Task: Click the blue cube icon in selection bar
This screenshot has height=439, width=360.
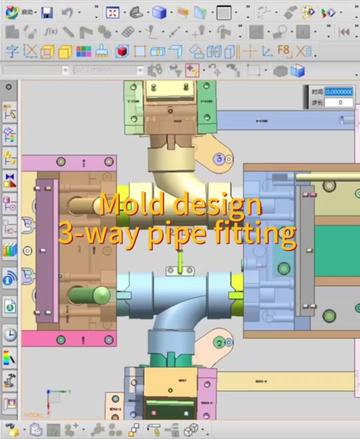Action: (298, 70)
